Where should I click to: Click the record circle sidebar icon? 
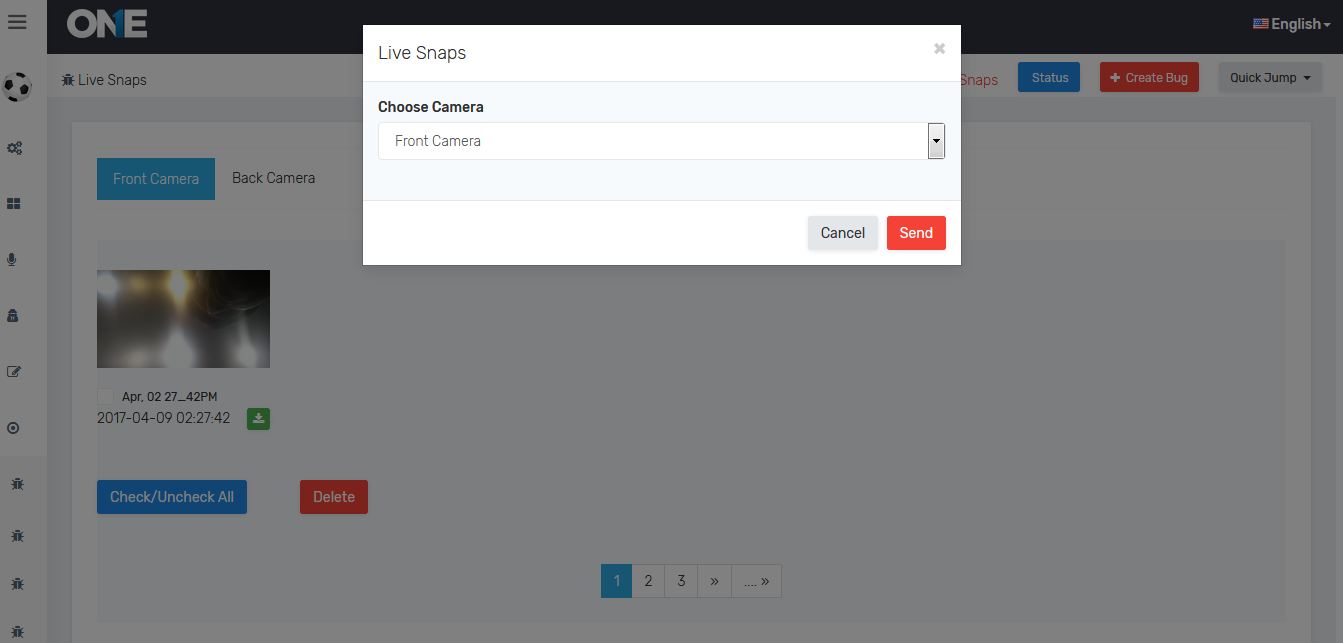tap(14, 428)
